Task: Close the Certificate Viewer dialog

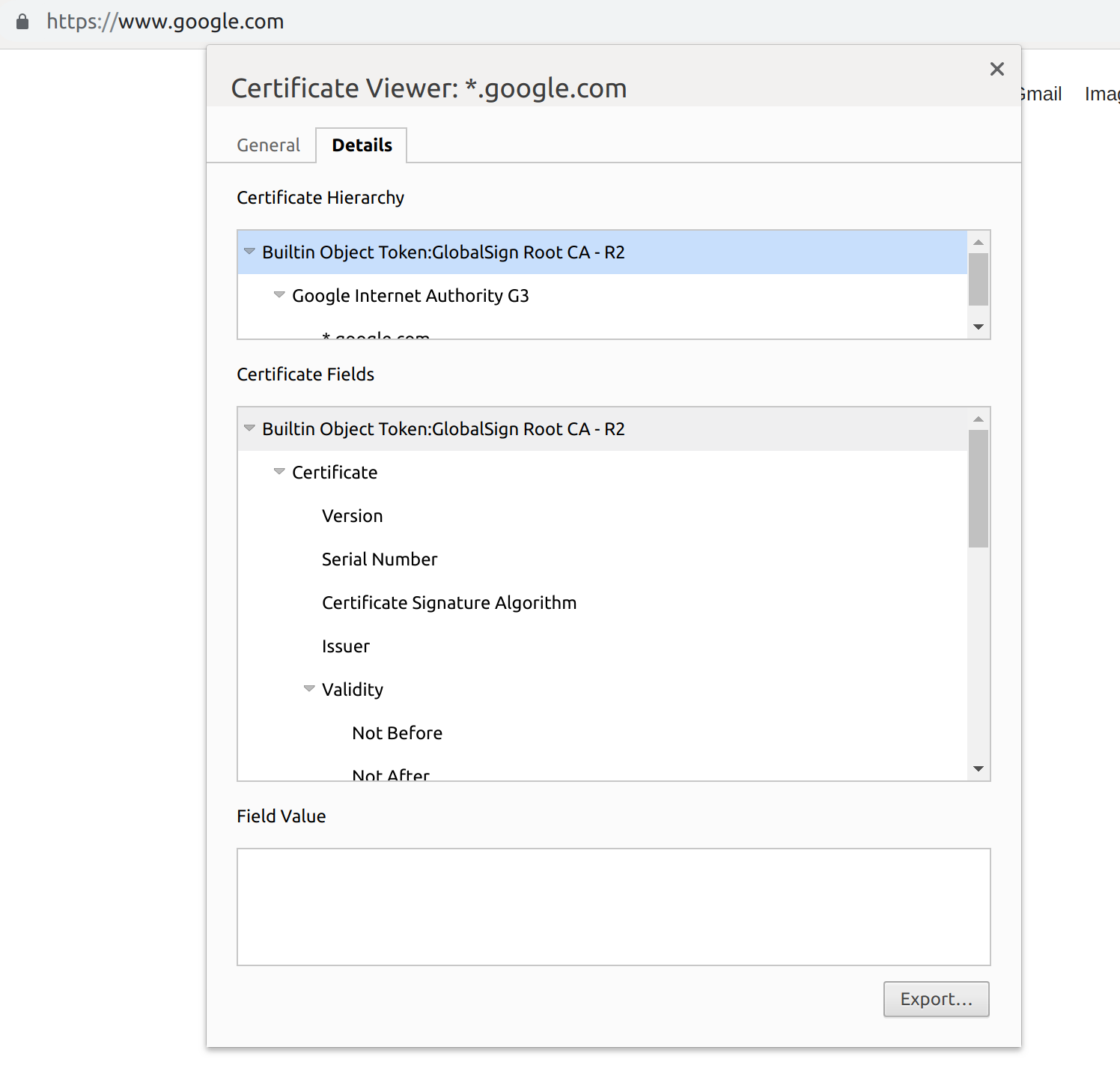Action: click(x=996, y=69)
